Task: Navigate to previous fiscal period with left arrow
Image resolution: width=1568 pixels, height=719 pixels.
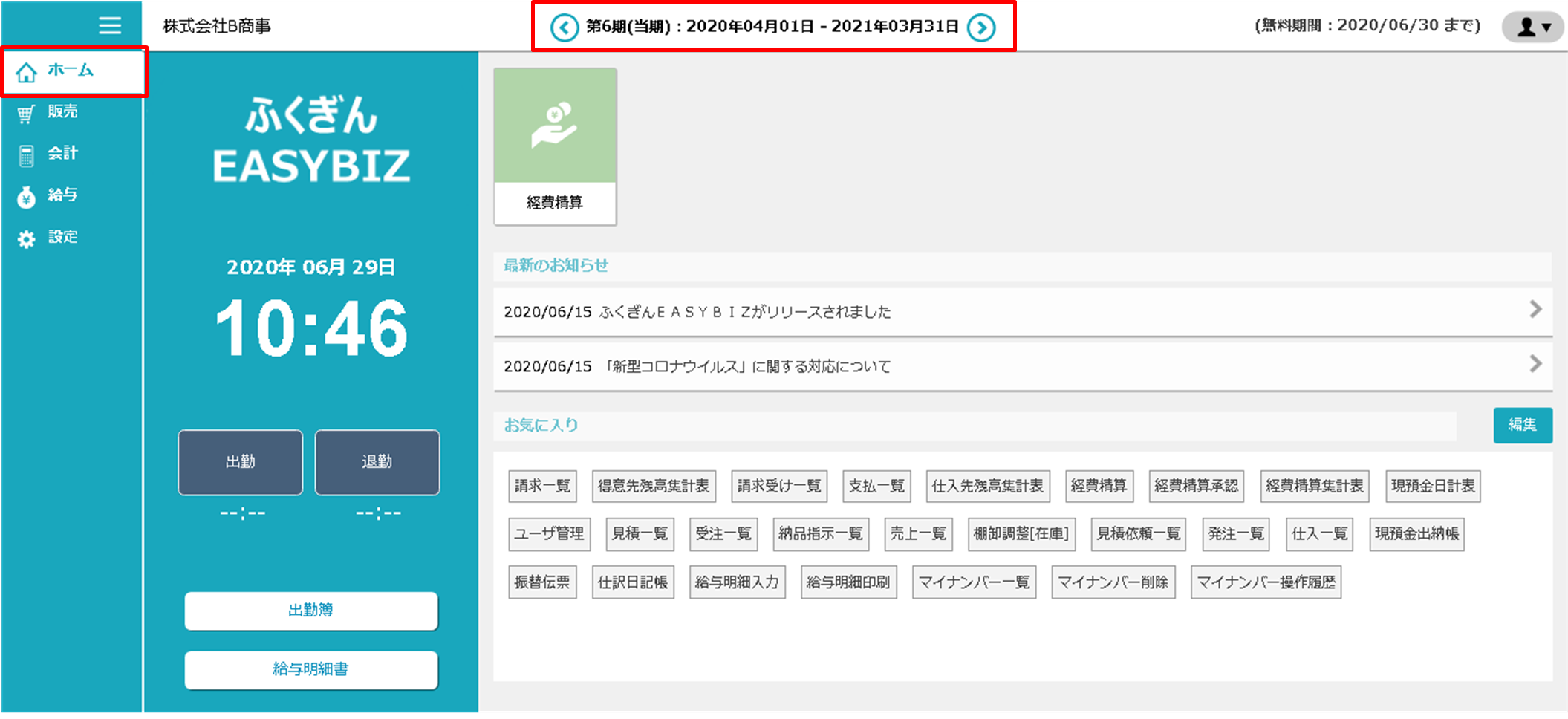Action: tap(565, 27)
